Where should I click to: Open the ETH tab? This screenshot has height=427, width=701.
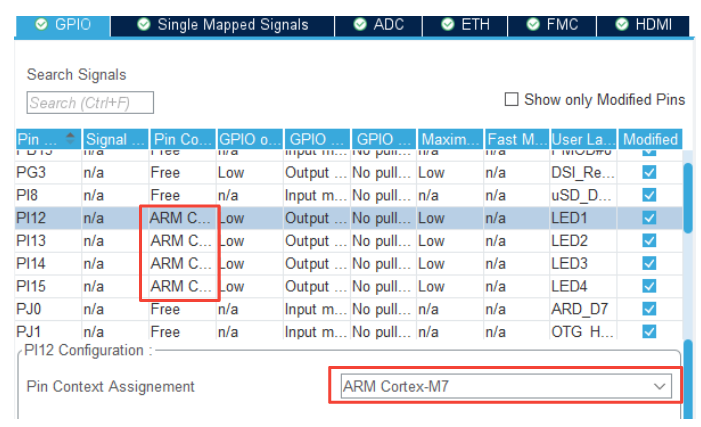pos(465,24)
